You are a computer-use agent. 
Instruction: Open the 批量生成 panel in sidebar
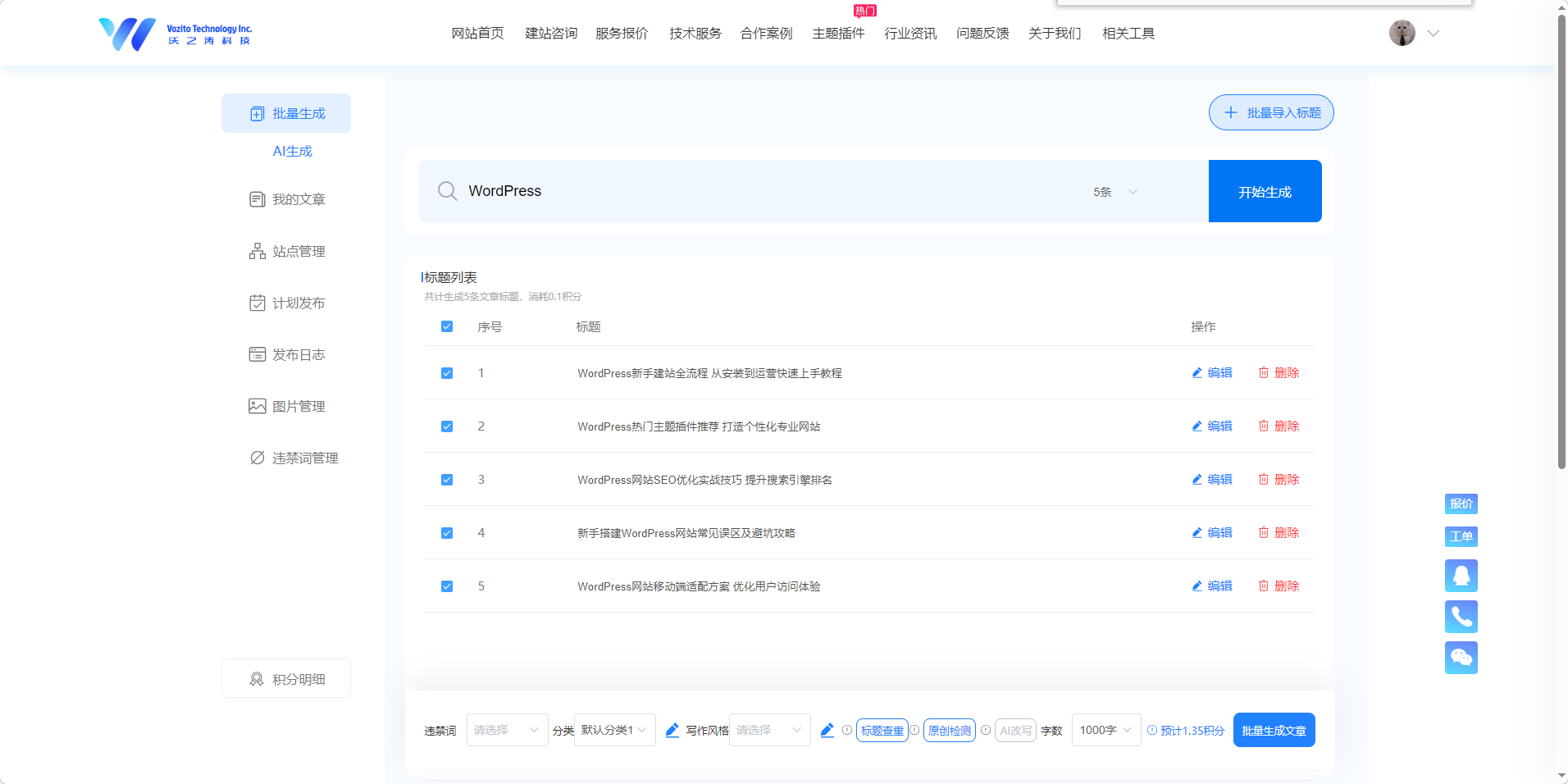285,113
